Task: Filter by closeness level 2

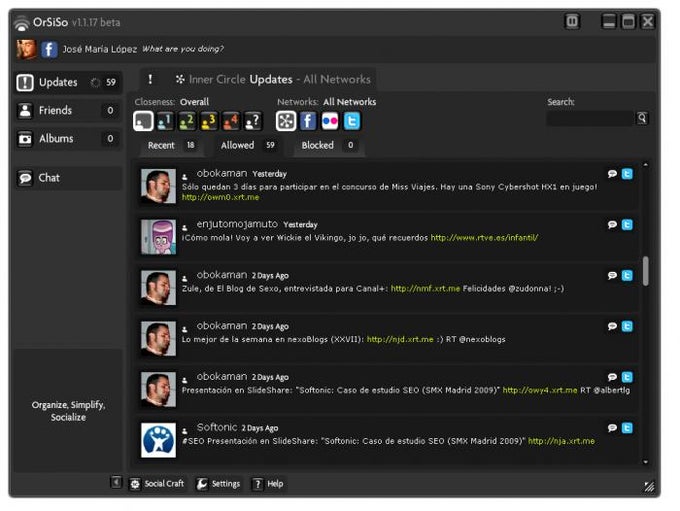Action: pos(187,121)
